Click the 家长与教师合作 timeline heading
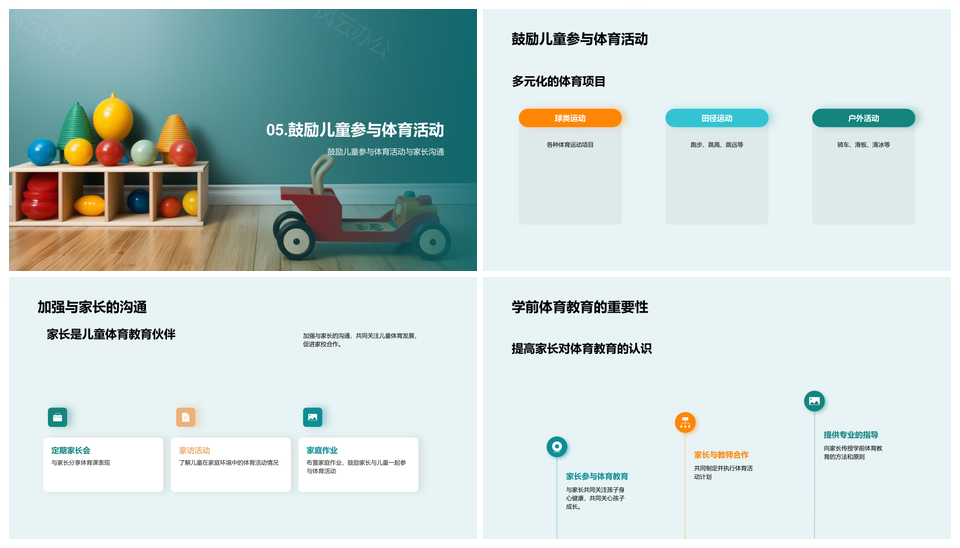960x548 pixels. pos(721,455)
